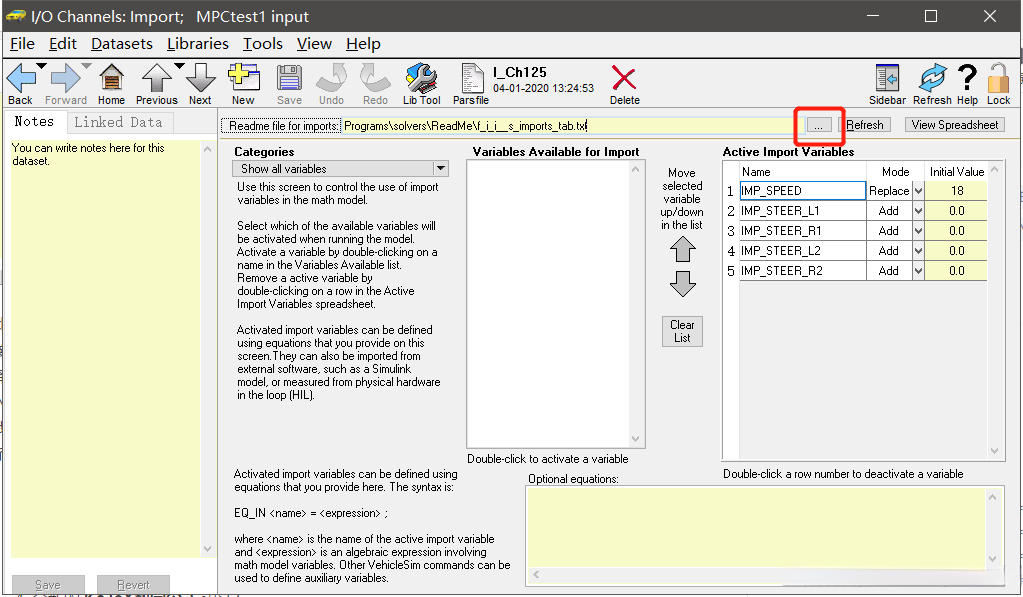Click the notes text area

click(106, 349)
